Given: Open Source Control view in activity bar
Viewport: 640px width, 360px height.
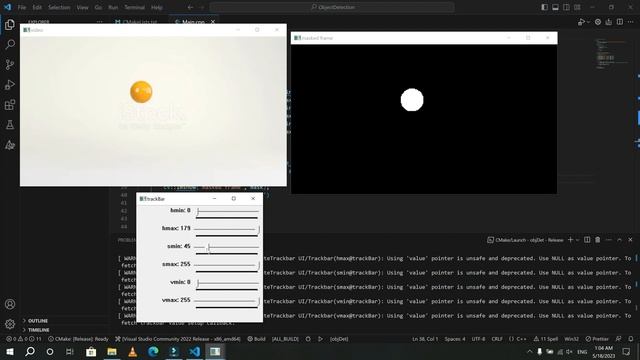Looking at the screenshot, I should click(10, 64).
